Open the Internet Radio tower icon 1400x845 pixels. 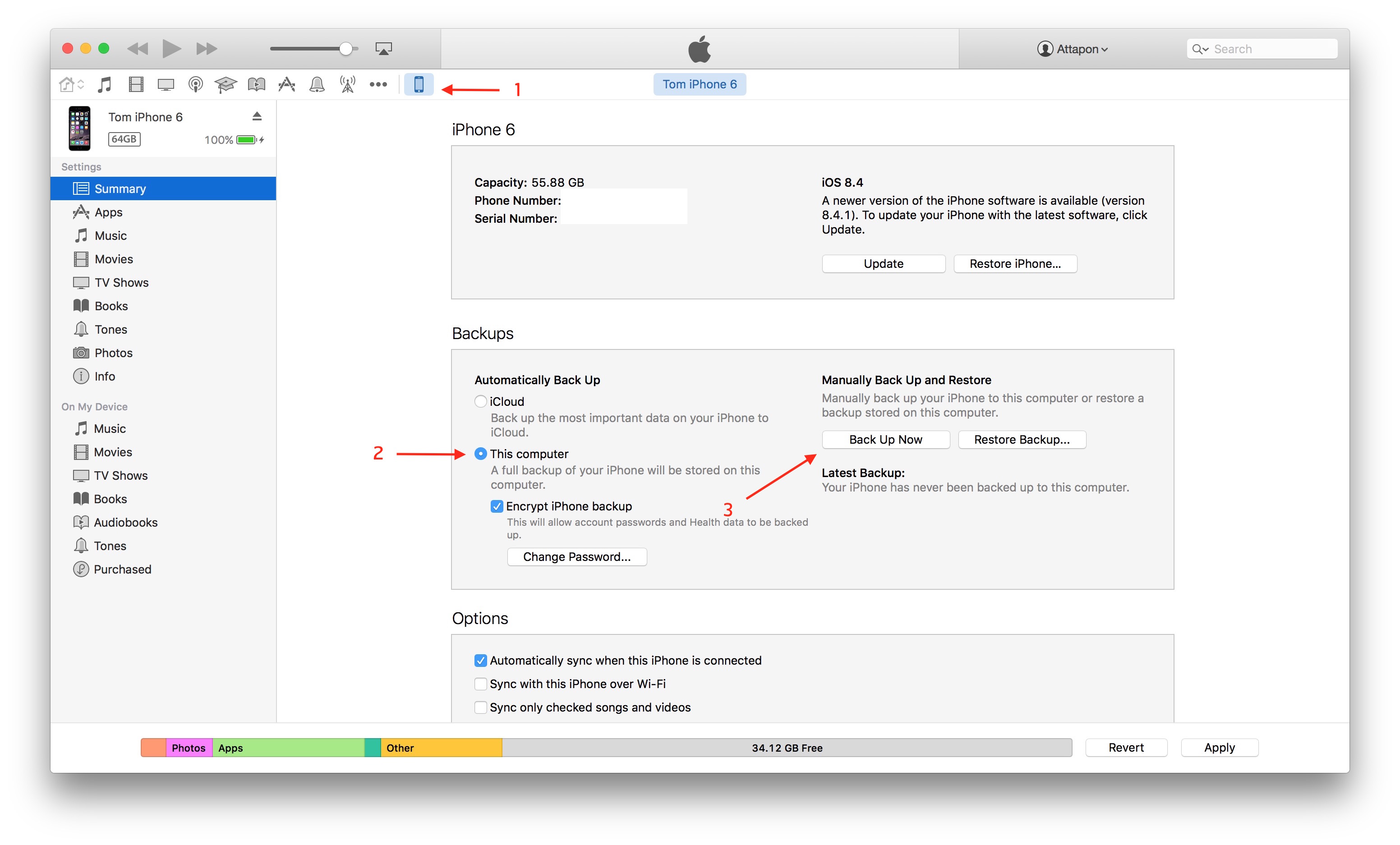pos(347,85)
